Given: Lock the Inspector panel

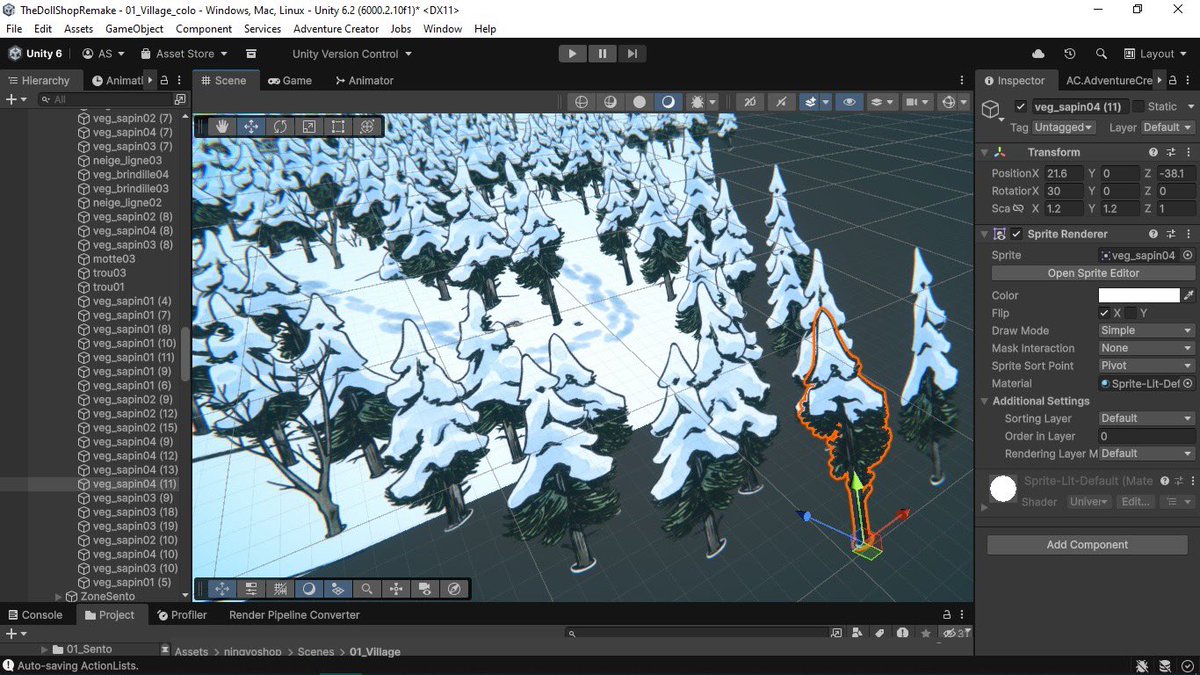Looking at the screenshot, I should pos(1172,80).
